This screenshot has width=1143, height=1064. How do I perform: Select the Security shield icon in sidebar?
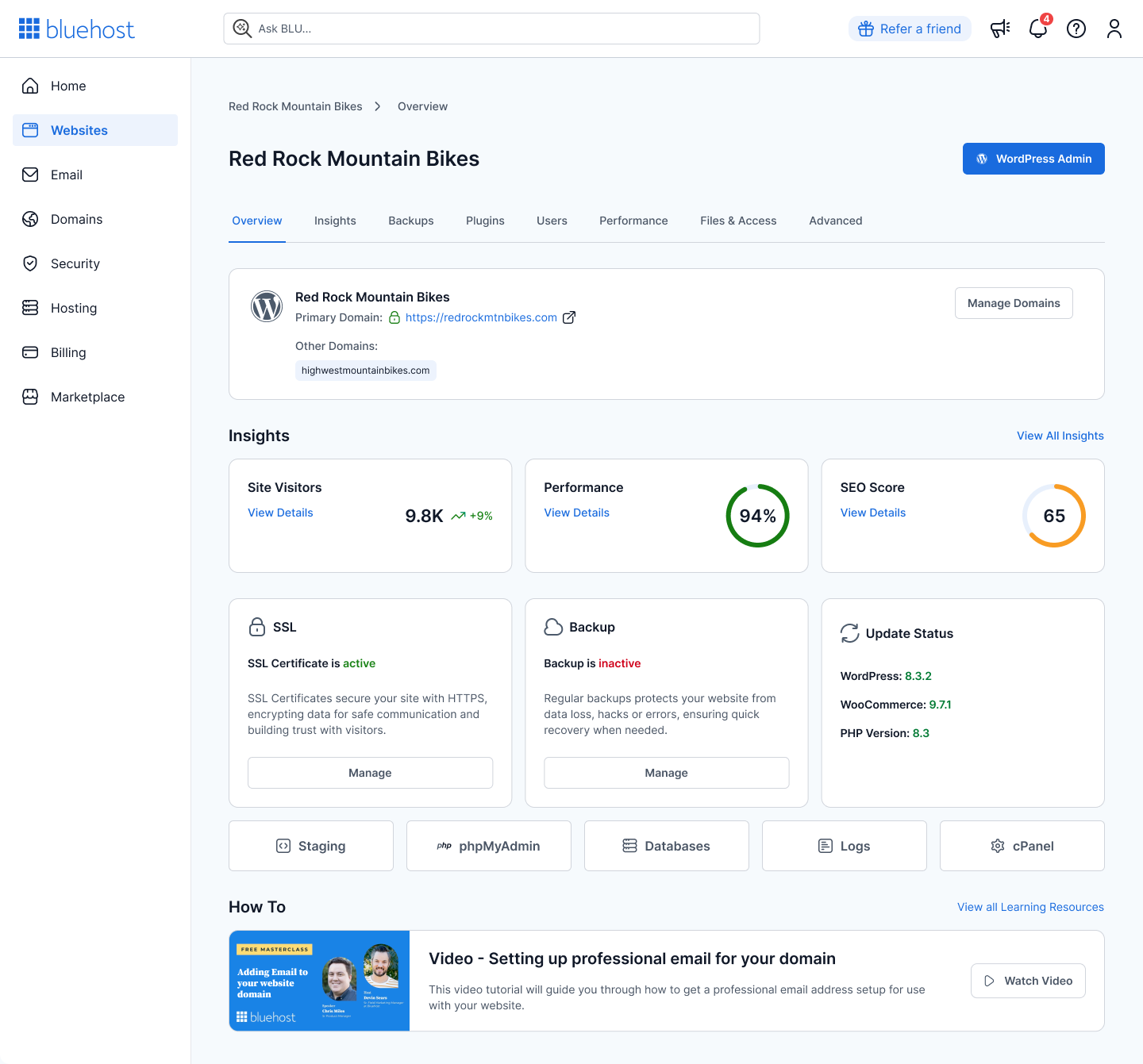(30, 263)
